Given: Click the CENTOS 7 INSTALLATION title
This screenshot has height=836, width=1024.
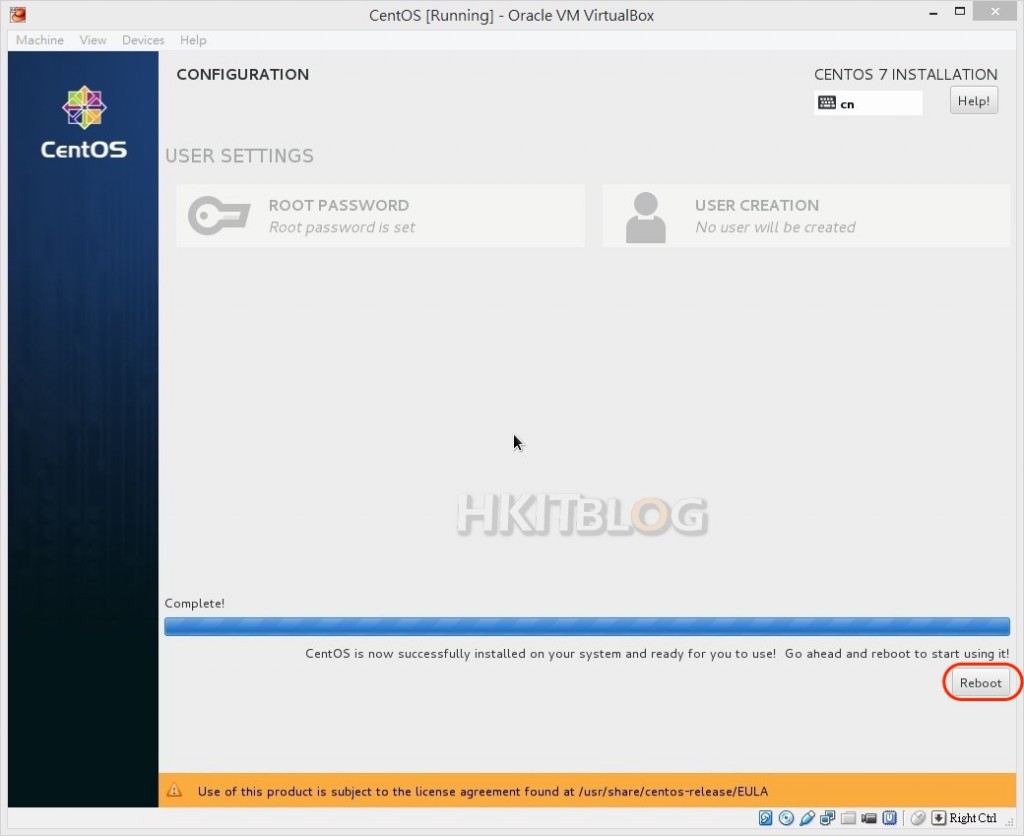Looking at the screenshot, I should coord(906,74).
